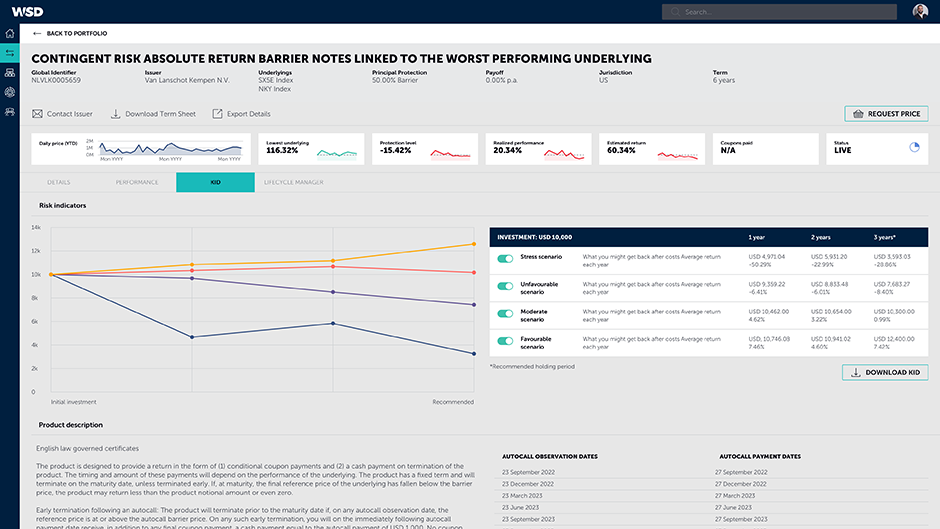The image size is (940, 529).
Task: Click the 6 years term value
Action: pyautogui.click(x=724, y=80)
